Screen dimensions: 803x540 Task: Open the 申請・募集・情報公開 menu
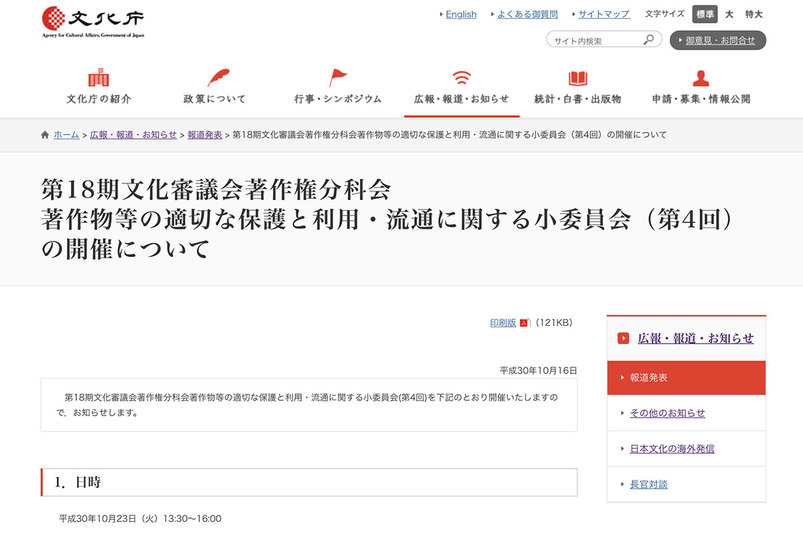pos(701,99)
